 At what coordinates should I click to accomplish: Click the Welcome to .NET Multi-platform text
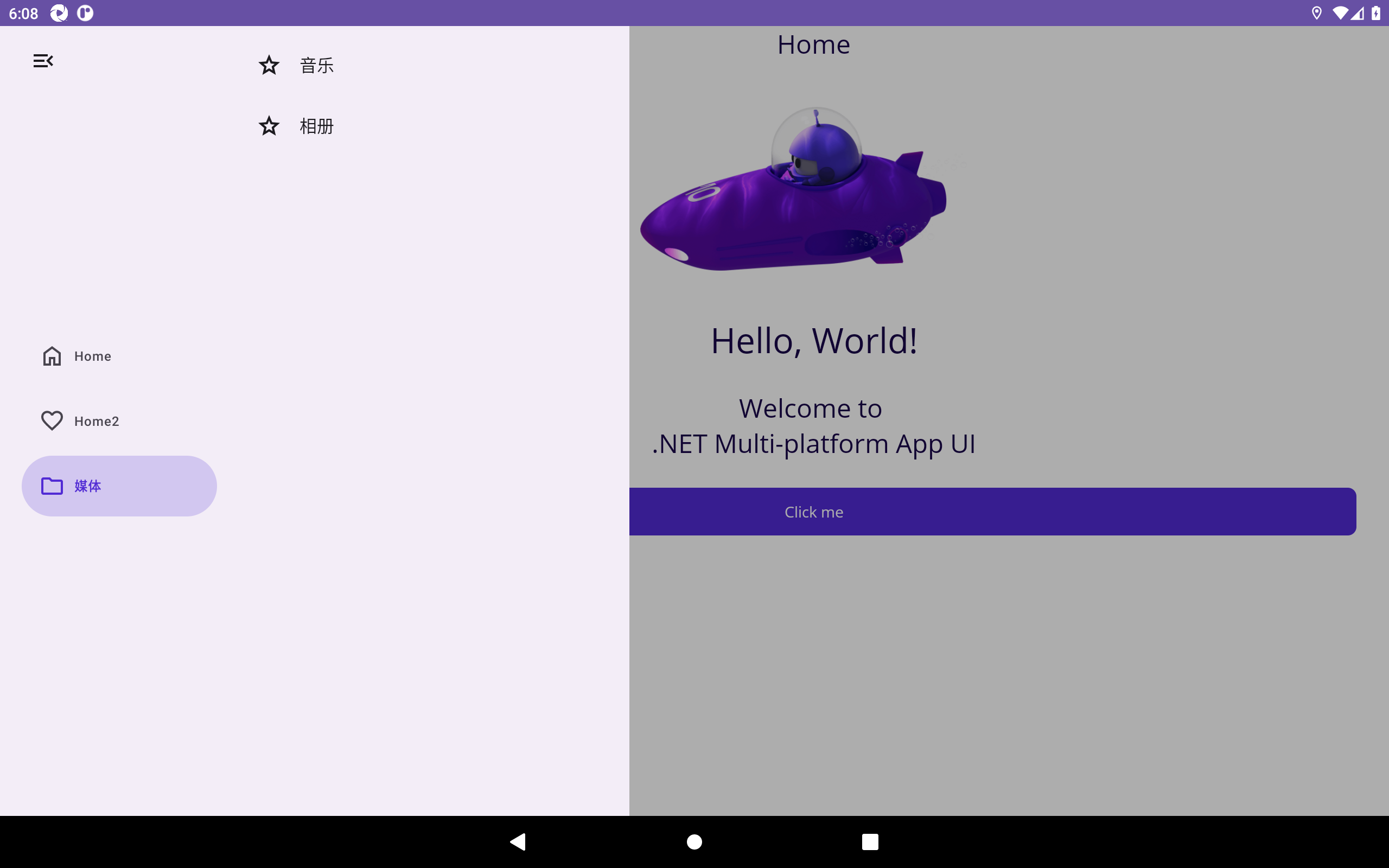click(x=813, y=426)
